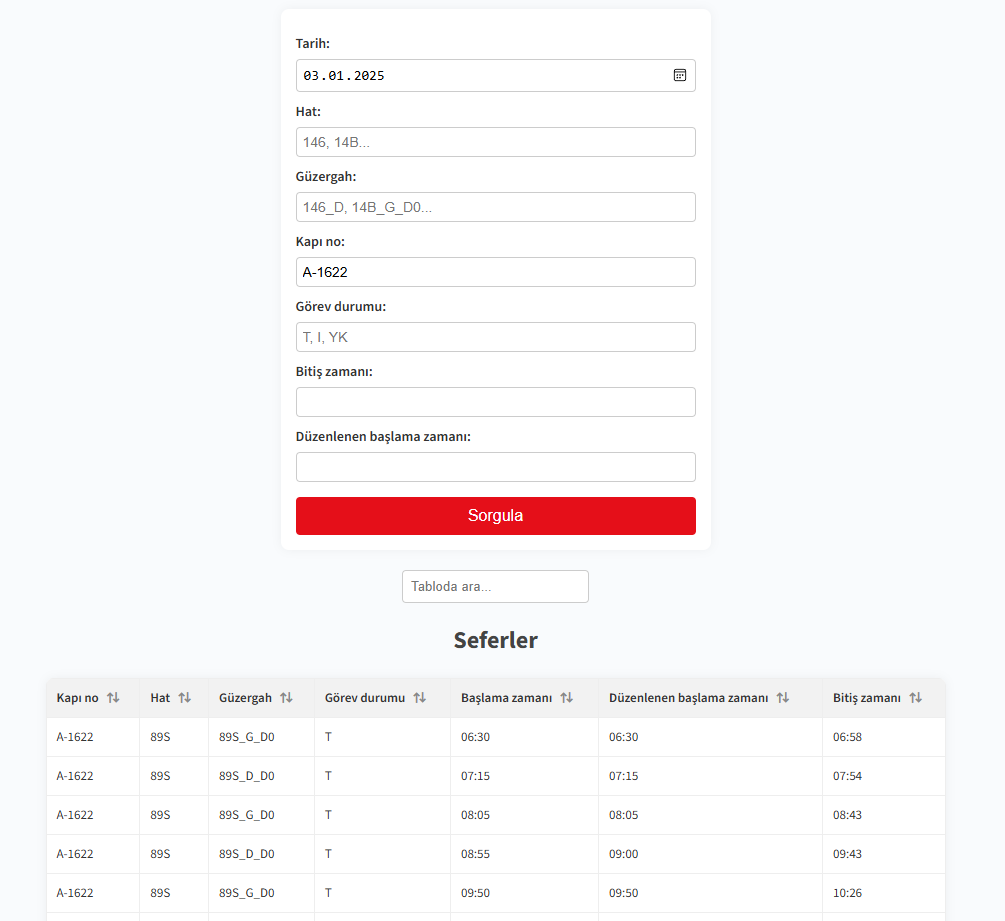Viewport: 1005px width, 921px height.
Task: Select the table row starting at 06:30
Action: (x=495, y=737)
